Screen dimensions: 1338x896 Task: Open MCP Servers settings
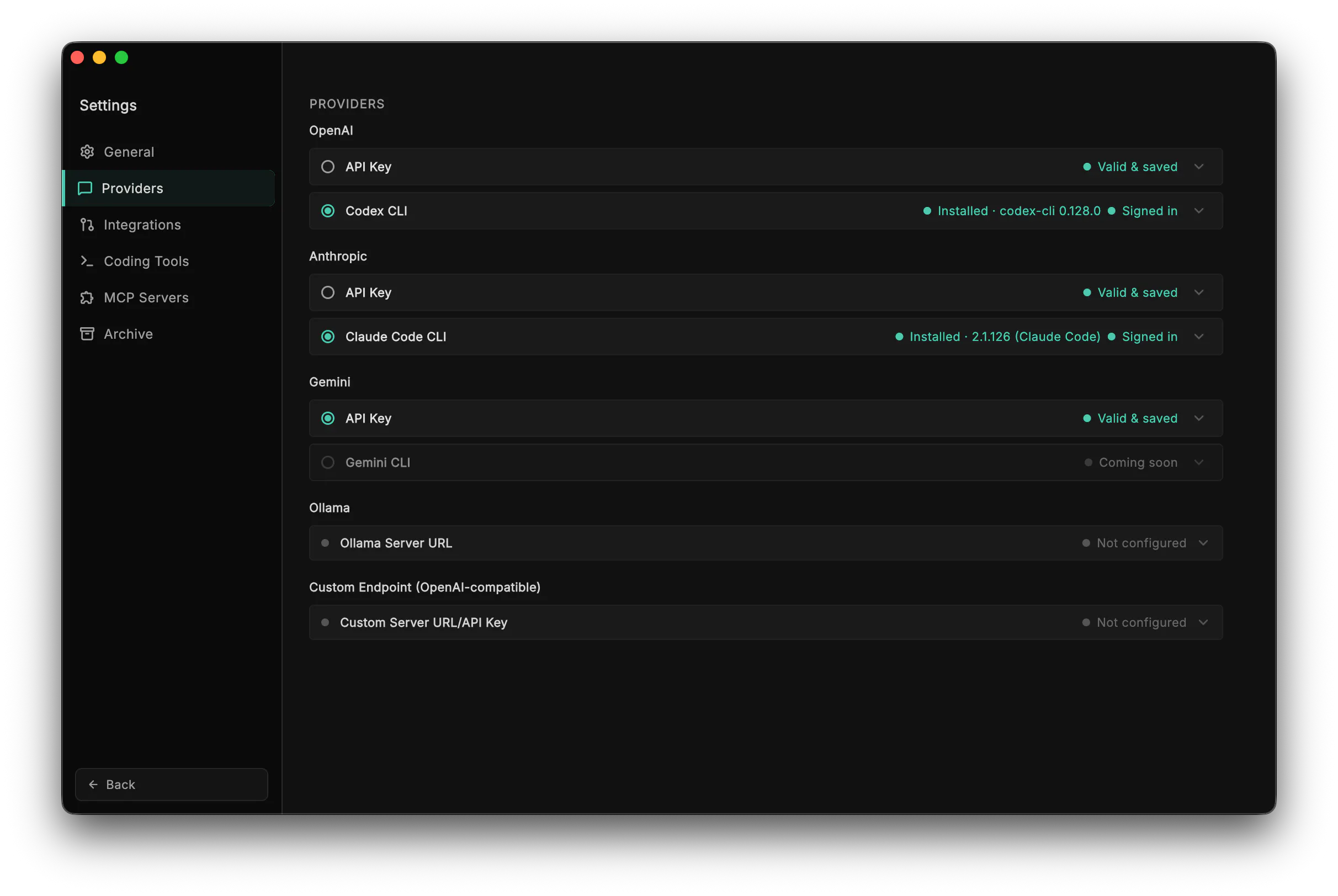coord(168,298)
